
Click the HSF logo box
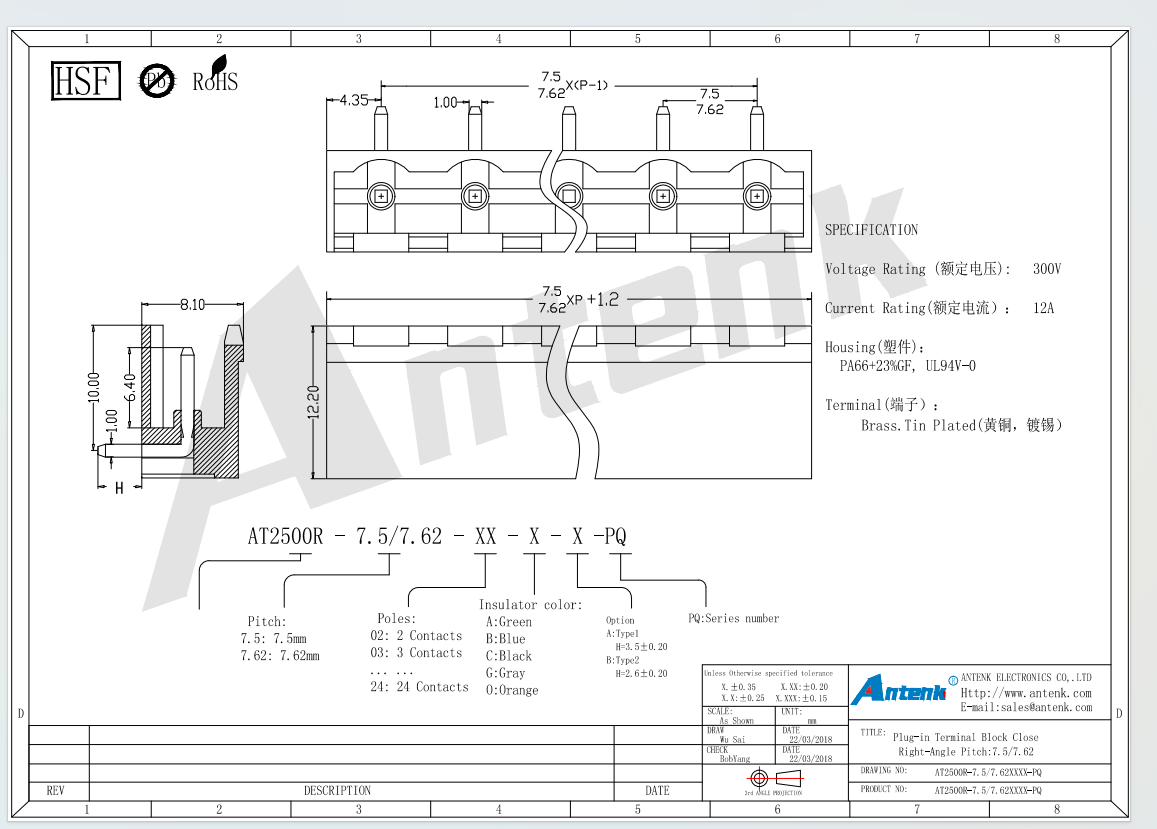[86, 80]
